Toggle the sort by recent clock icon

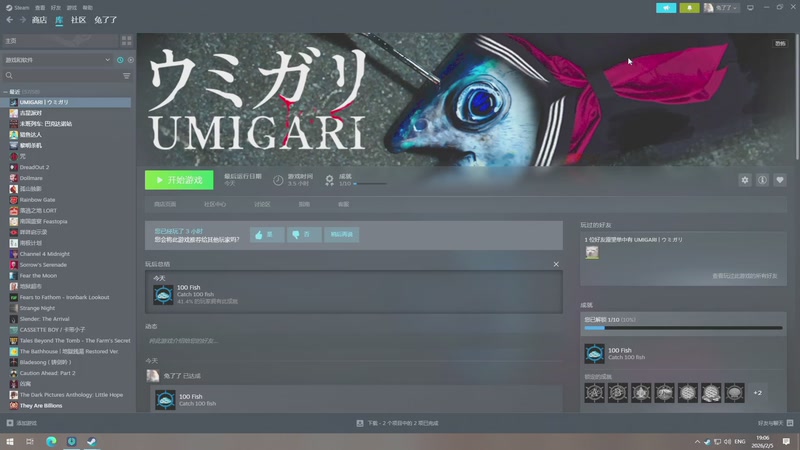(120, 60)
